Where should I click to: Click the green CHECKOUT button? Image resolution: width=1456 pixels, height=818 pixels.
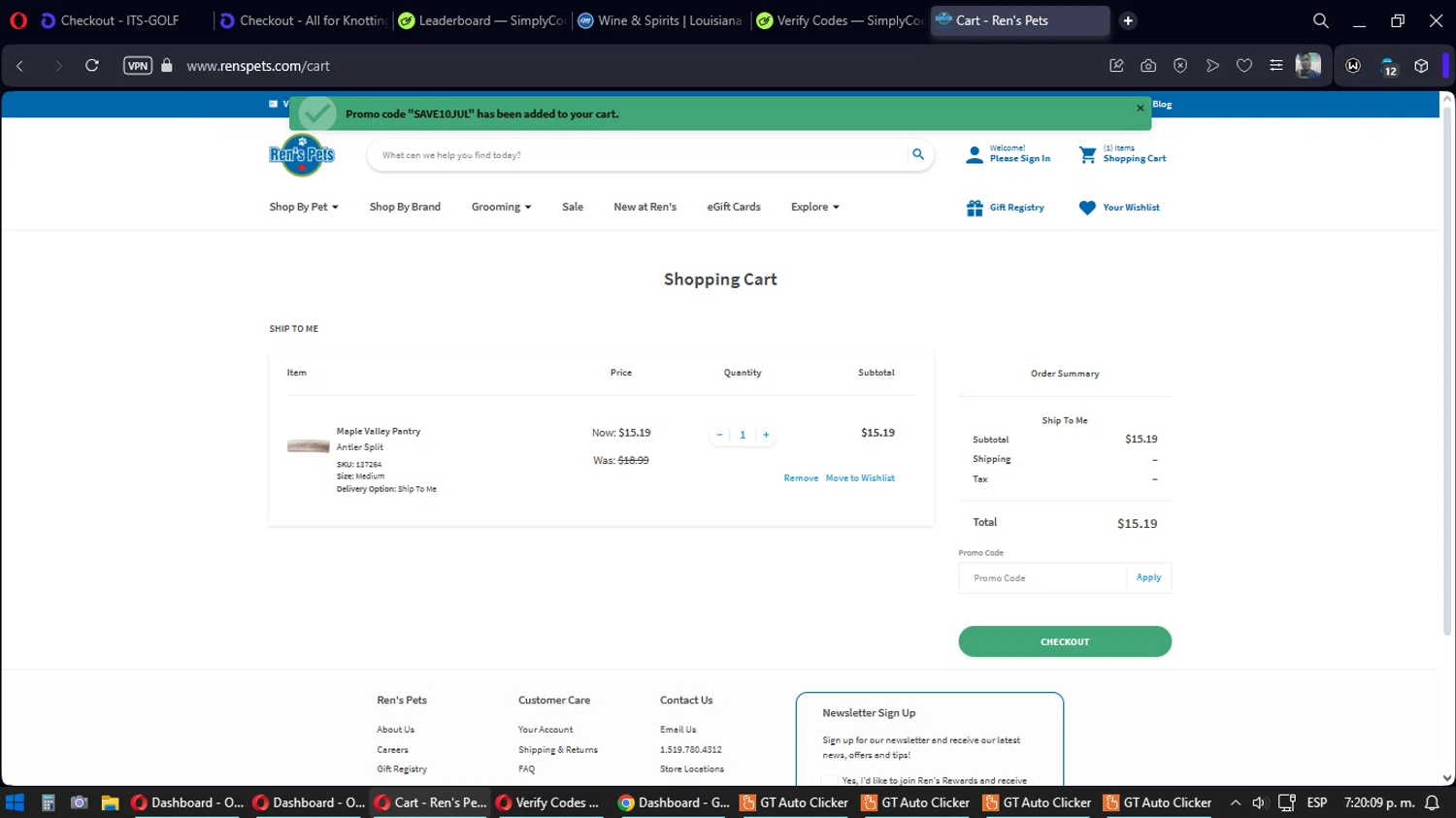click(1065, 641)
